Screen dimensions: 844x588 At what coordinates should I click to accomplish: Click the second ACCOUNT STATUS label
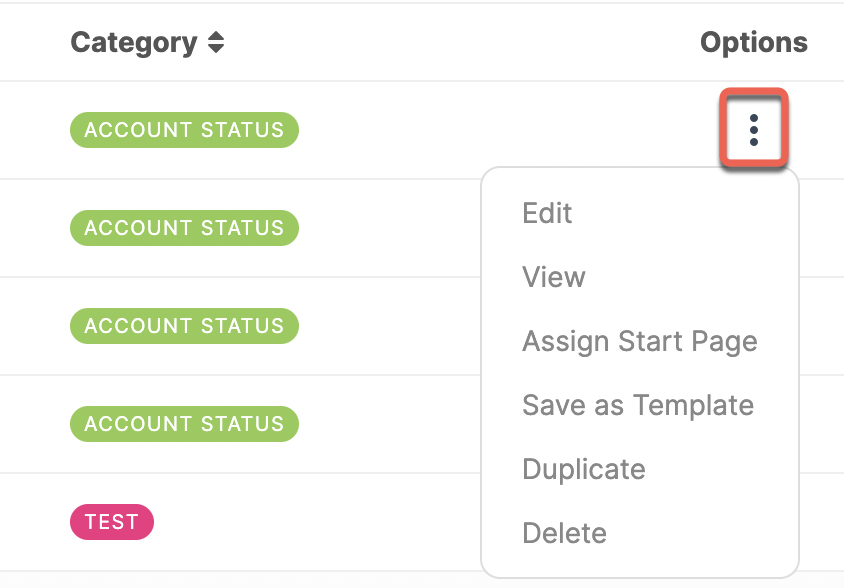click(x=184, y=227)
